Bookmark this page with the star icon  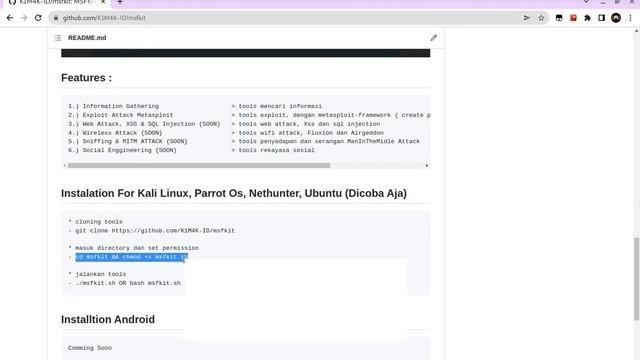coord(541,18)
